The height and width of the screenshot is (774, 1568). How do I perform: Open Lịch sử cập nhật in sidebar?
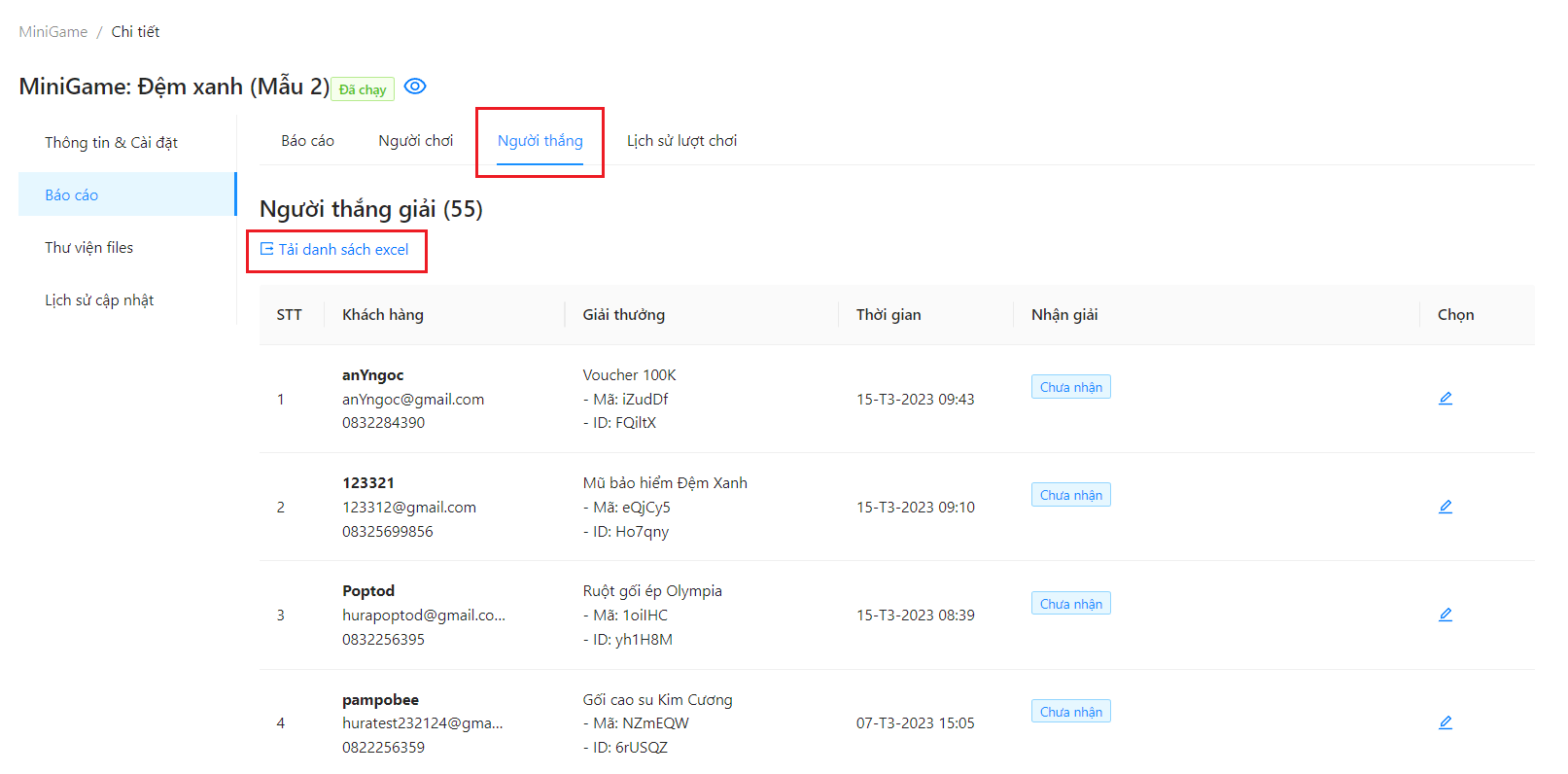99,300
